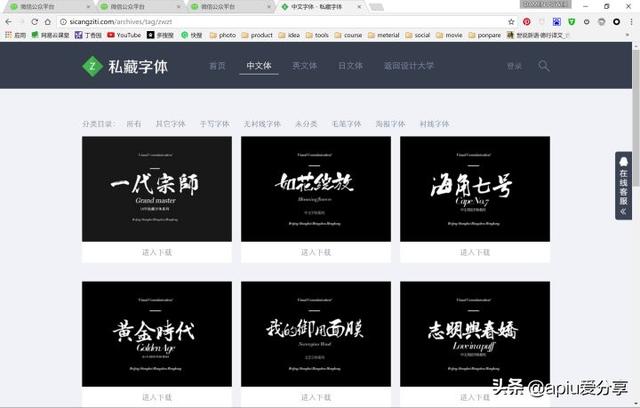Click the green Z site logo
Screen dimensions: 640x408
click(x=92, y=66)
